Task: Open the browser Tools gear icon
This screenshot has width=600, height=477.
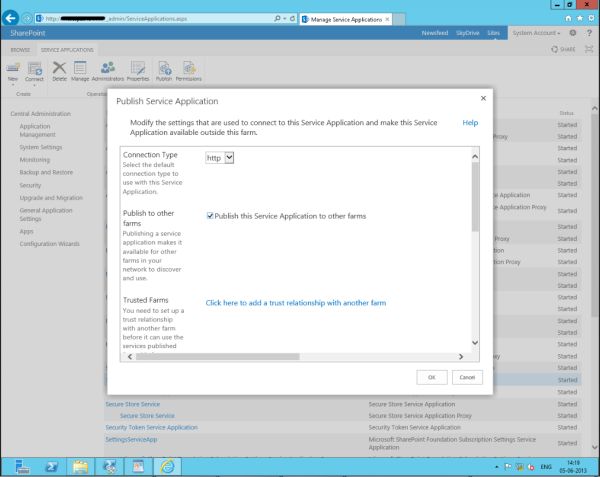Action: pos(592,18)
